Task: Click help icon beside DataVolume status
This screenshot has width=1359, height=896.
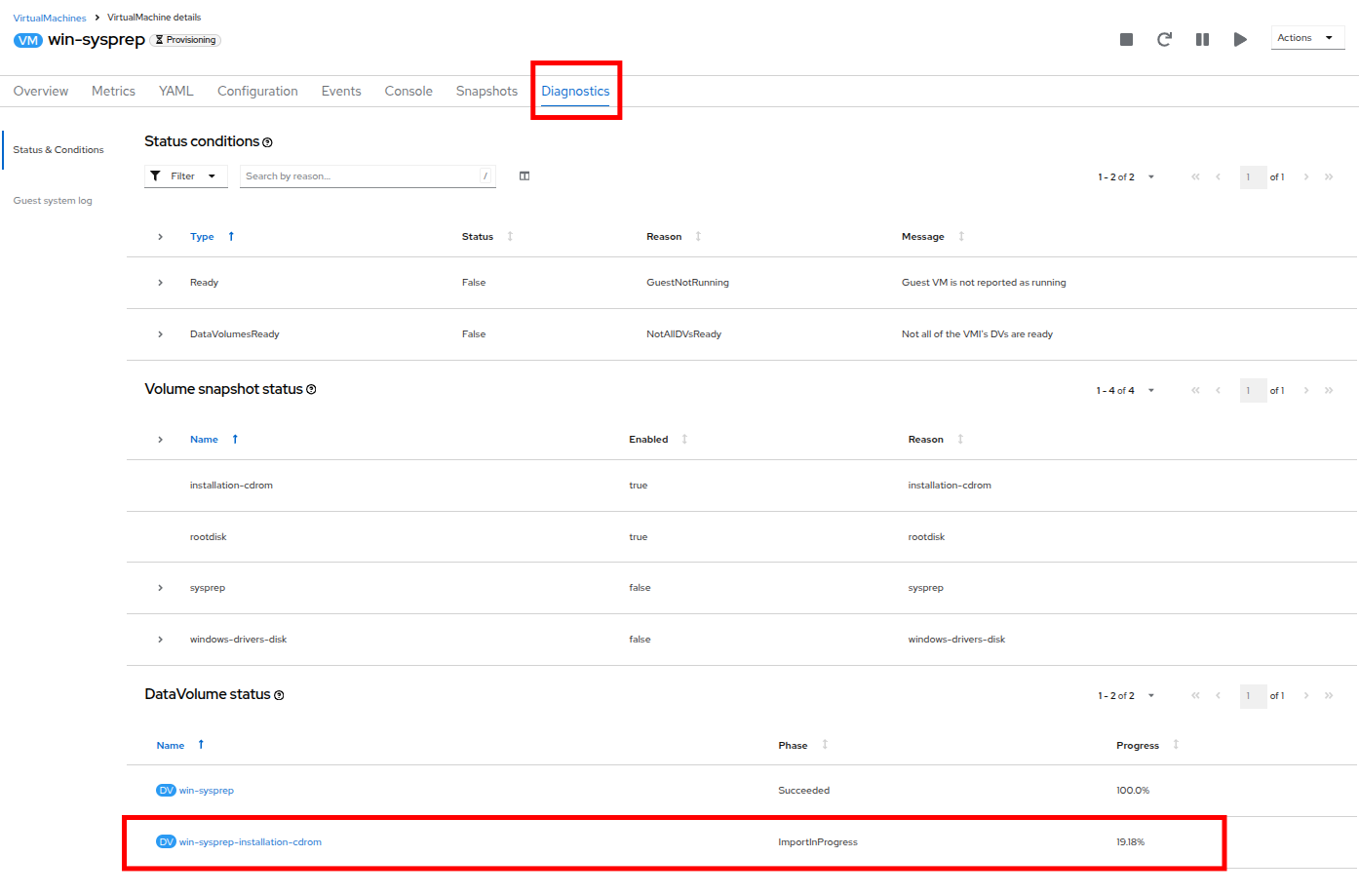Action: click(x=279, y=695)
